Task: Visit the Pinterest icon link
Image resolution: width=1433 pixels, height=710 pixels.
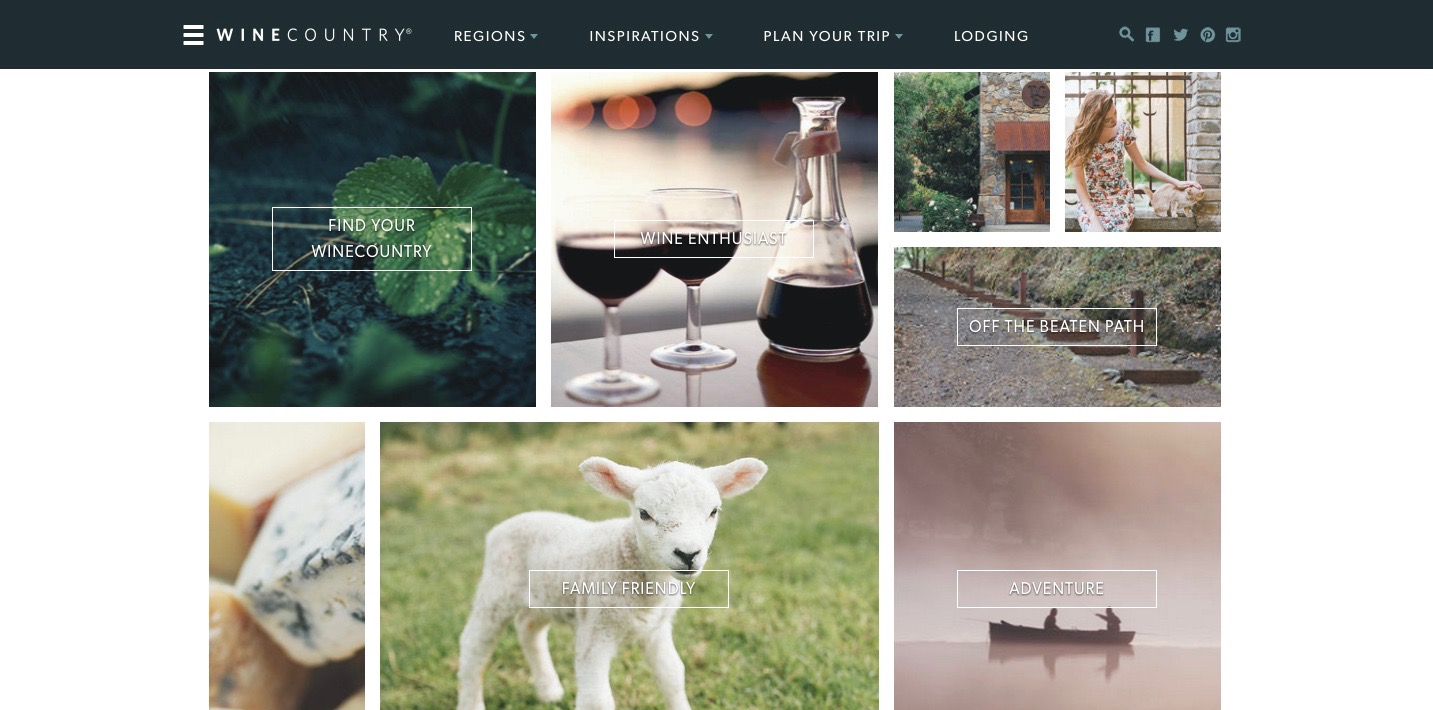Action: [1208, 35]
